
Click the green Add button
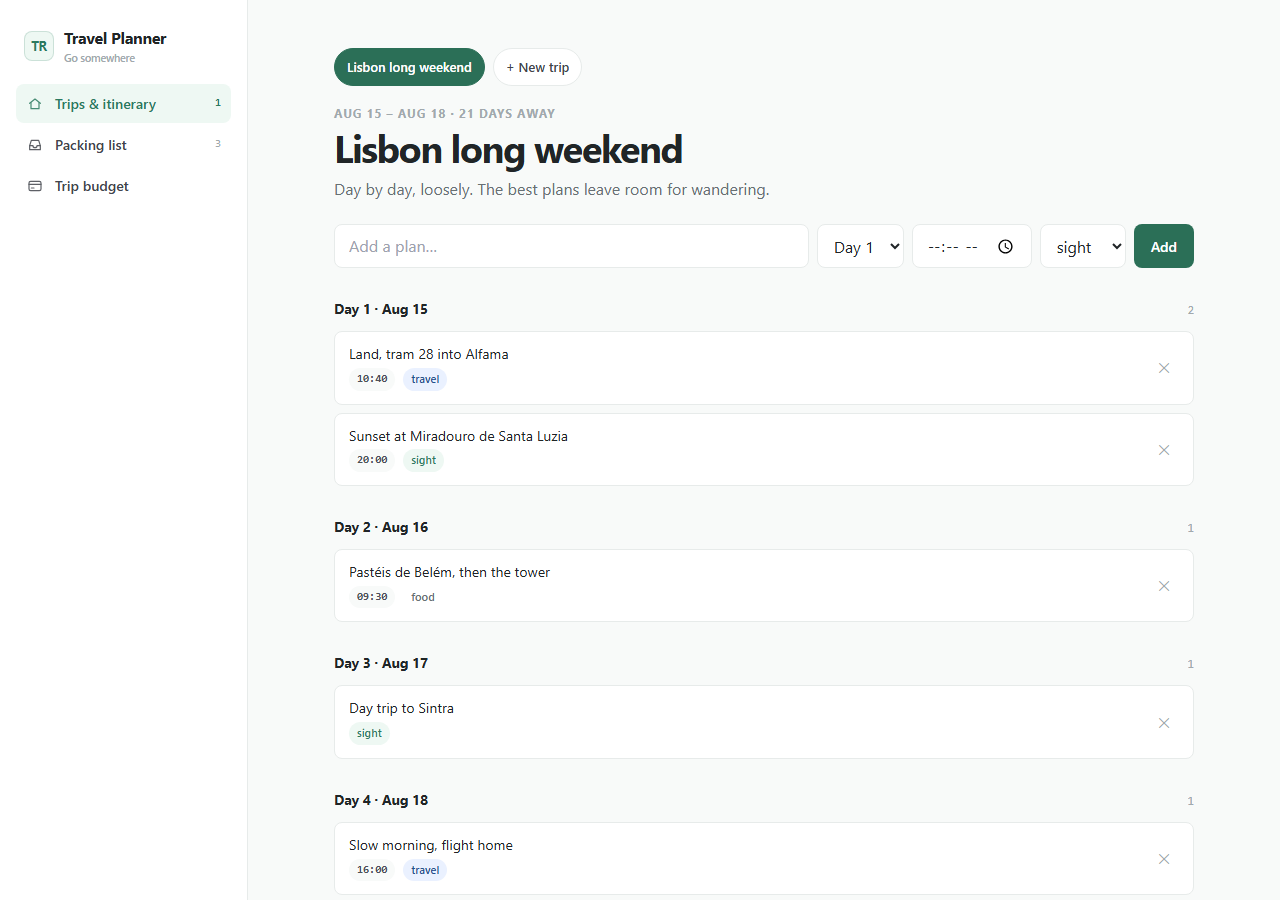click(1164, 246)
